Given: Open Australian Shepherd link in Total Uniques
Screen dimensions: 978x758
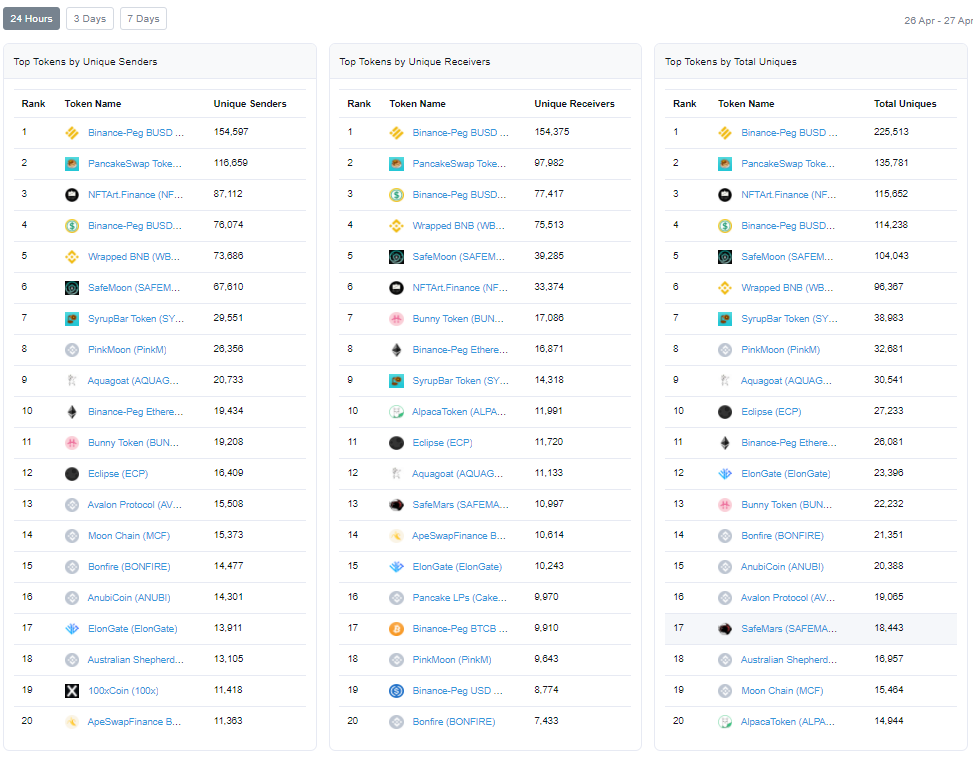Looking at the screenshot, I should [x=789, y=660].
